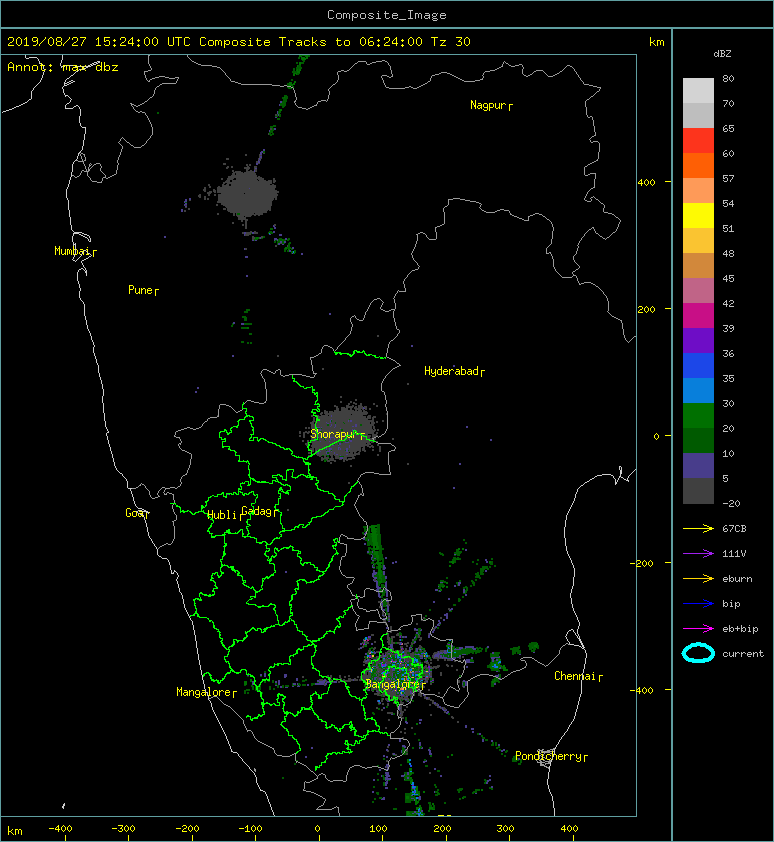774x842 pixels.
Task: Click the -300 tick on bottom axis
Action: coord(124,829)
